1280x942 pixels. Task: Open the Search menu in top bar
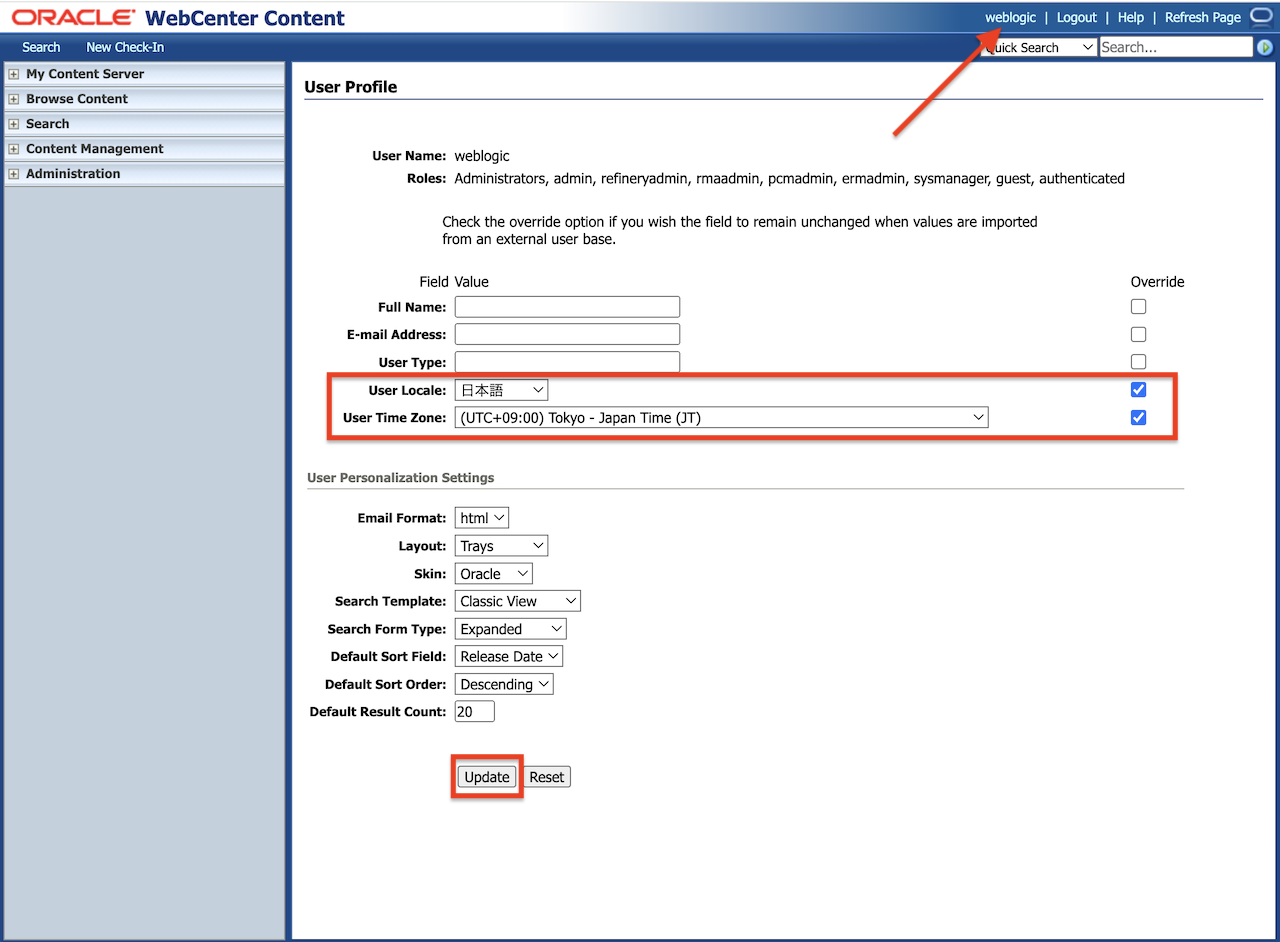[41, 47]
